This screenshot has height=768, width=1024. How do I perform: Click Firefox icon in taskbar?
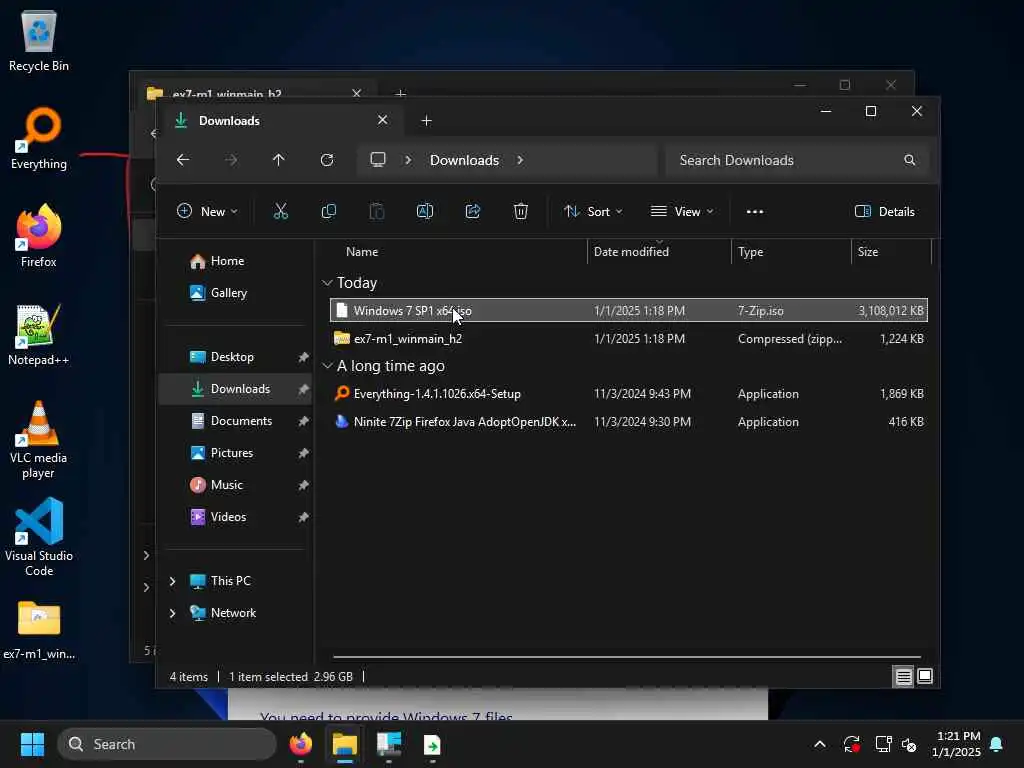(x=300, y=744)
